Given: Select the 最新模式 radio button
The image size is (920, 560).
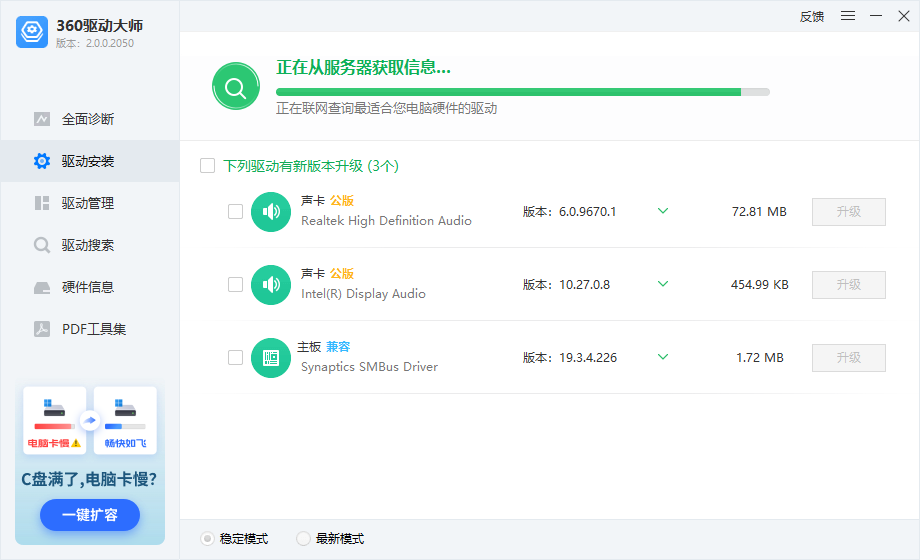Looking at the screenshot, I should tap(303, 538).
